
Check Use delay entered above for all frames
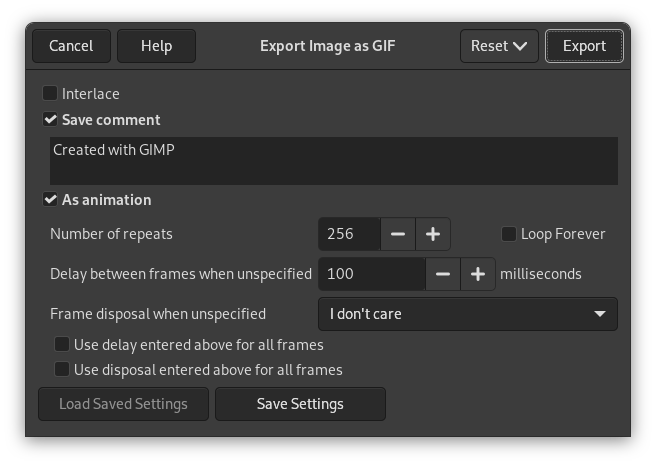[x=62, y=345]
